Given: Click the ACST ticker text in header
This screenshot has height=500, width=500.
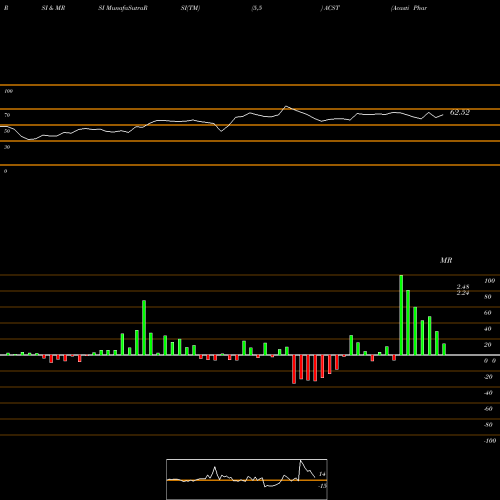Looking at the screenshot, I should tap(331, 8).
